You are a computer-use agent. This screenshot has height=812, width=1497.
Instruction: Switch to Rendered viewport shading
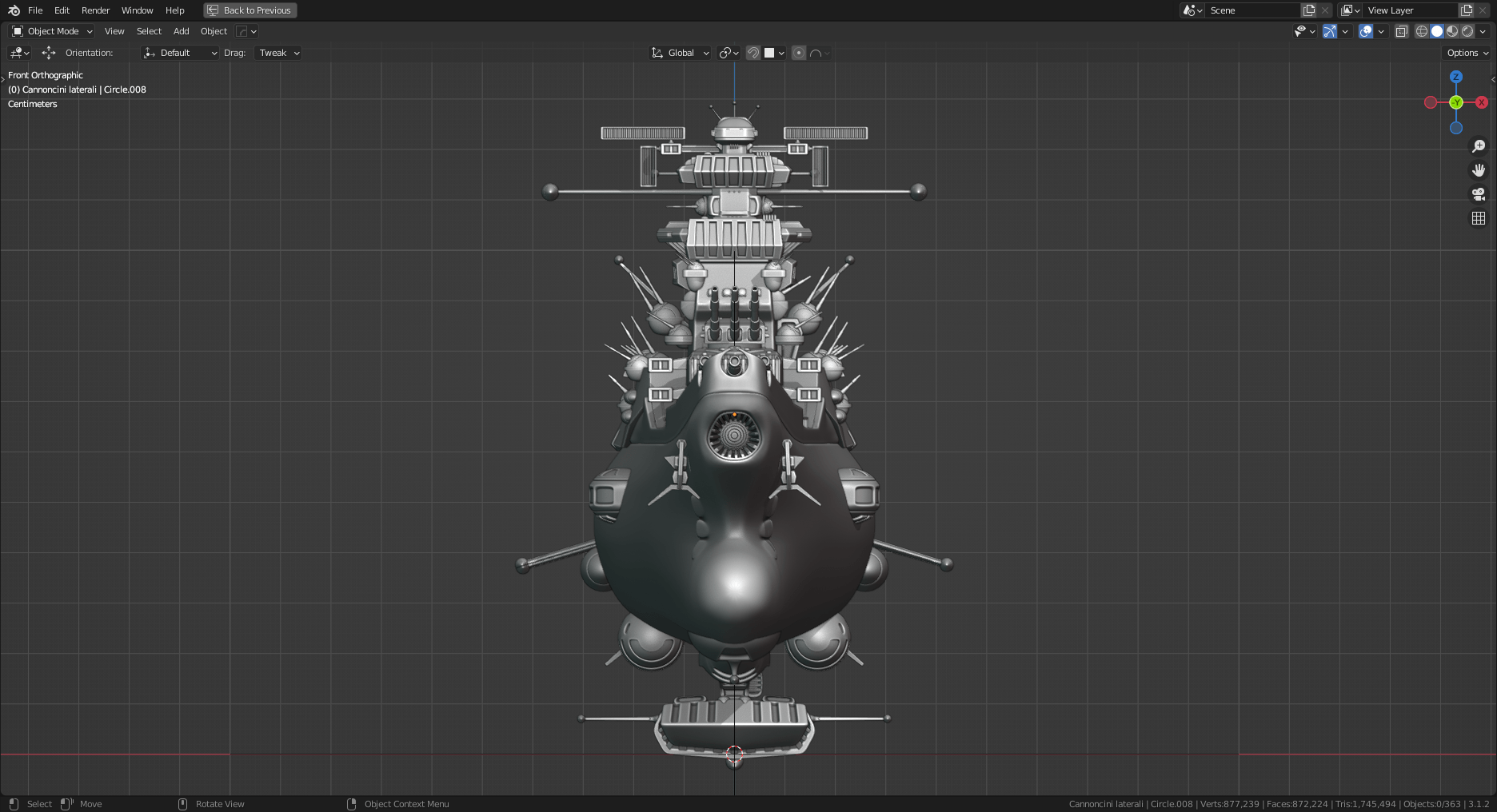[1467, 31]
